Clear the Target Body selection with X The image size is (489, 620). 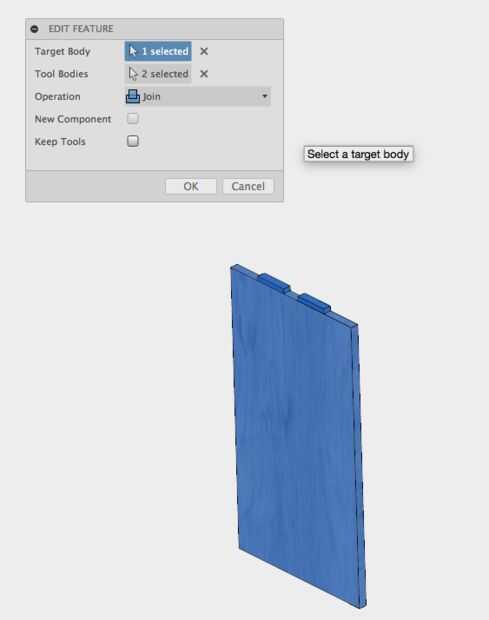click(204, 51)
